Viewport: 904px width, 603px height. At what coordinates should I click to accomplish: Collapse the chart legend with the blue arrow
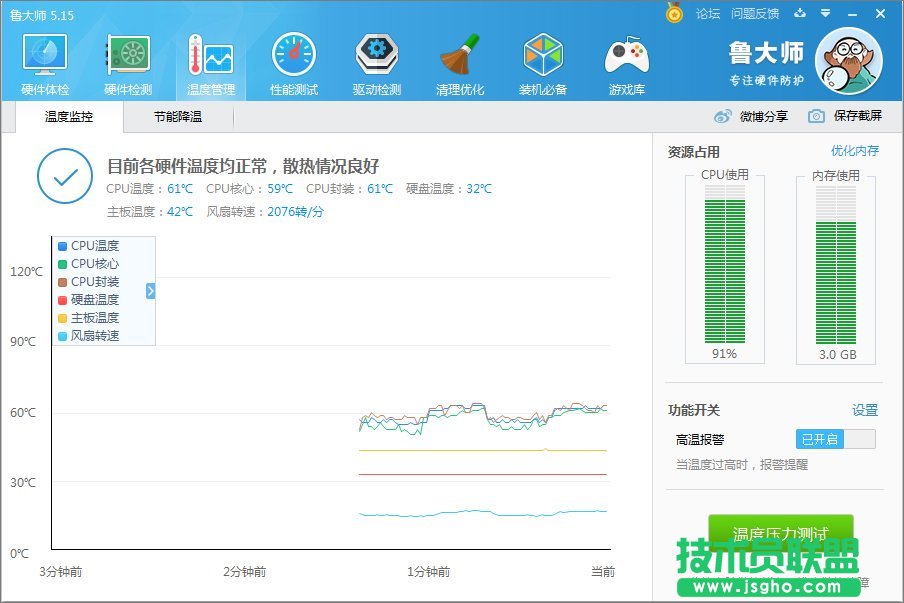coord(150,291)
